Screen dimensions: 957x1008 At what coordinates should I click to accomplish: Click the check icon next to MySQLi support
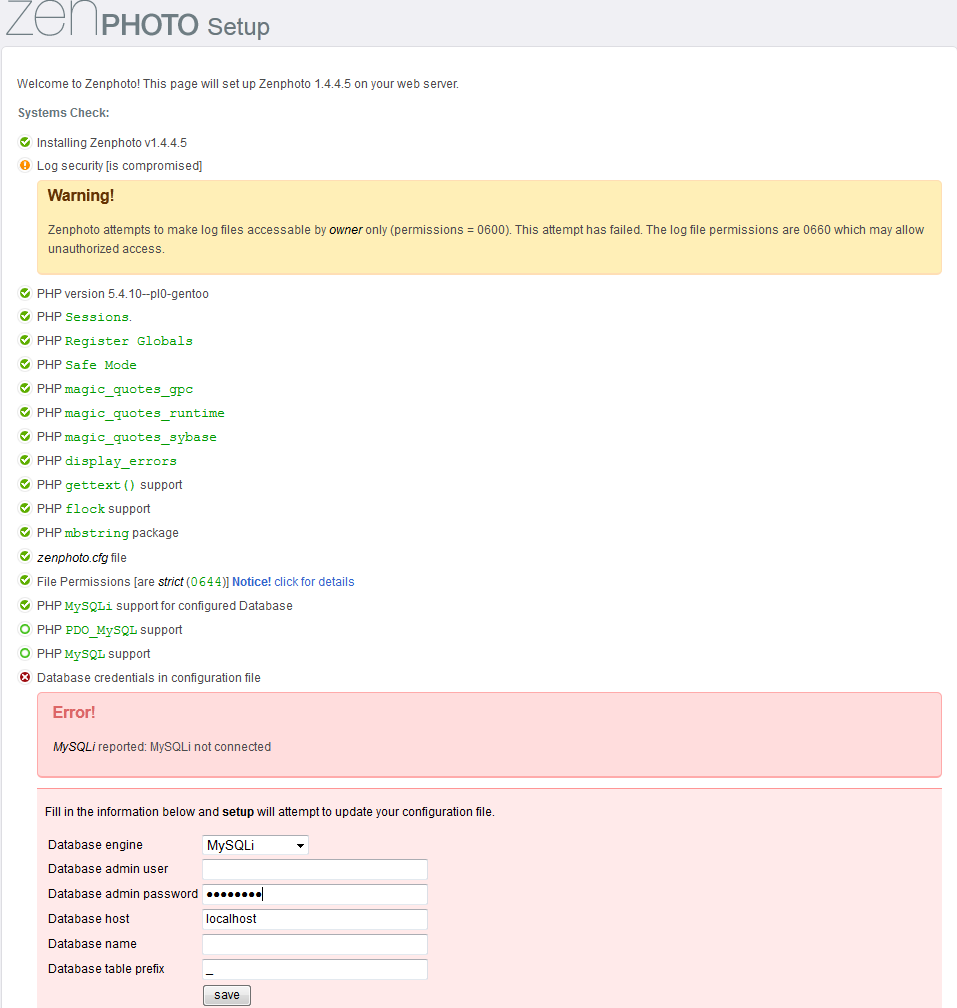pyautogui.click(x=25, y=605)
